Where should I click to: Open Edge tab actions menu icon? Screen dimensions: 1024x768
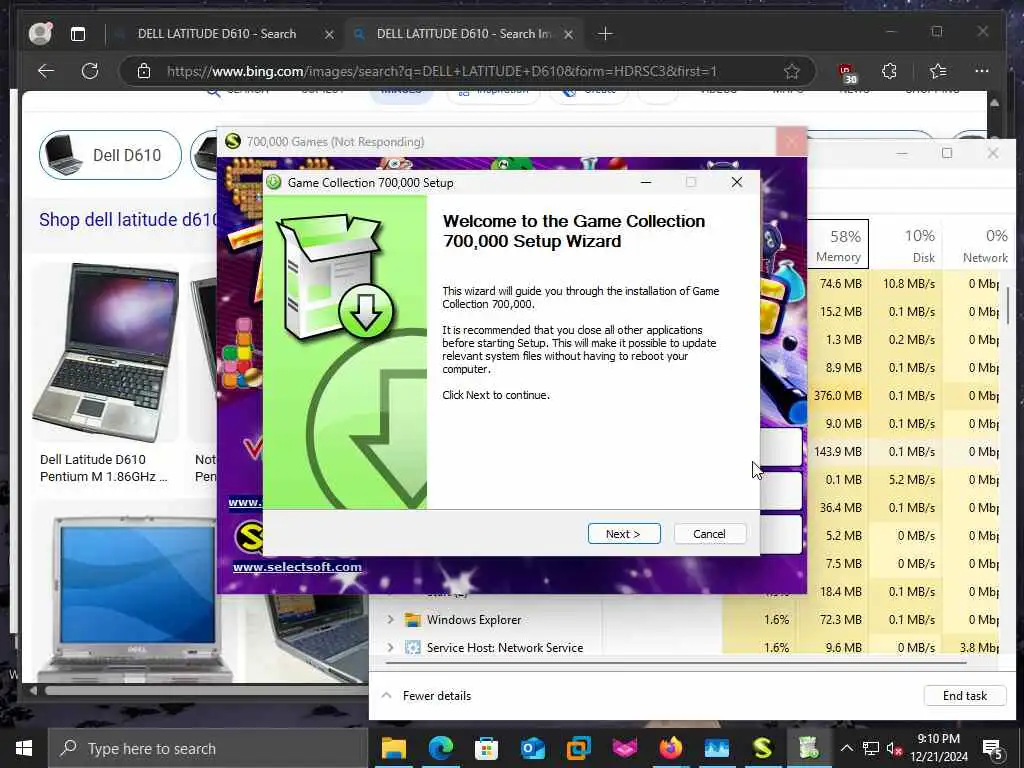point(78,34)
